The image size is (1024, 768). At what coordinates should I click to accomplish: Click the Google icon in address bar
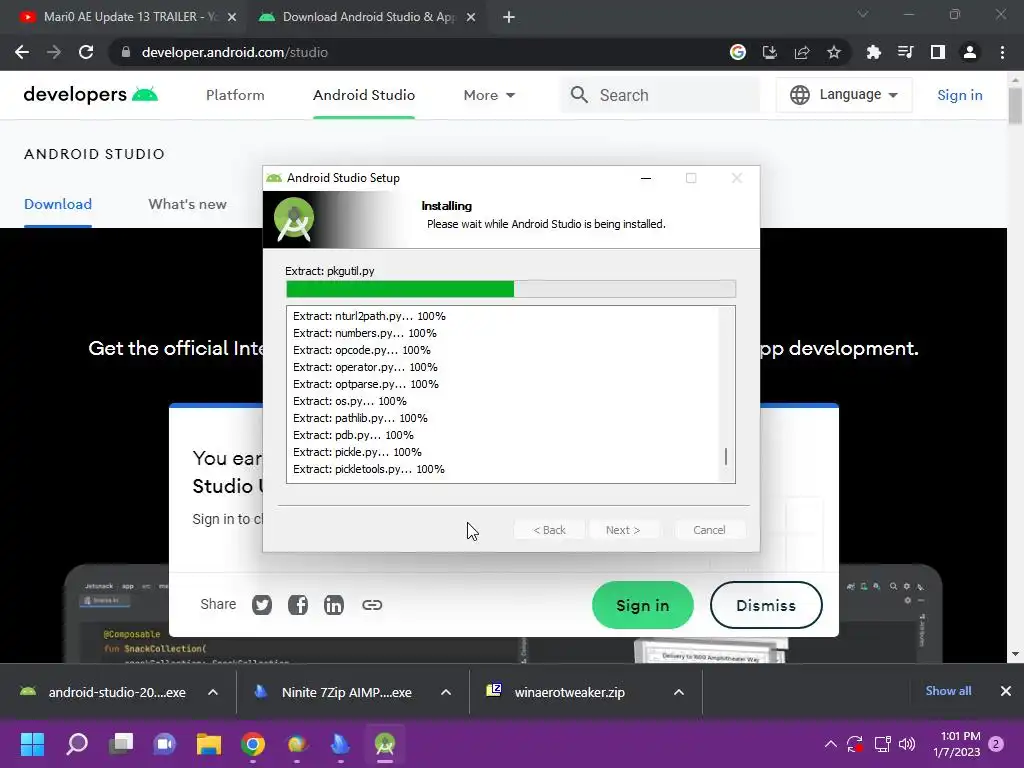[738, 52]
